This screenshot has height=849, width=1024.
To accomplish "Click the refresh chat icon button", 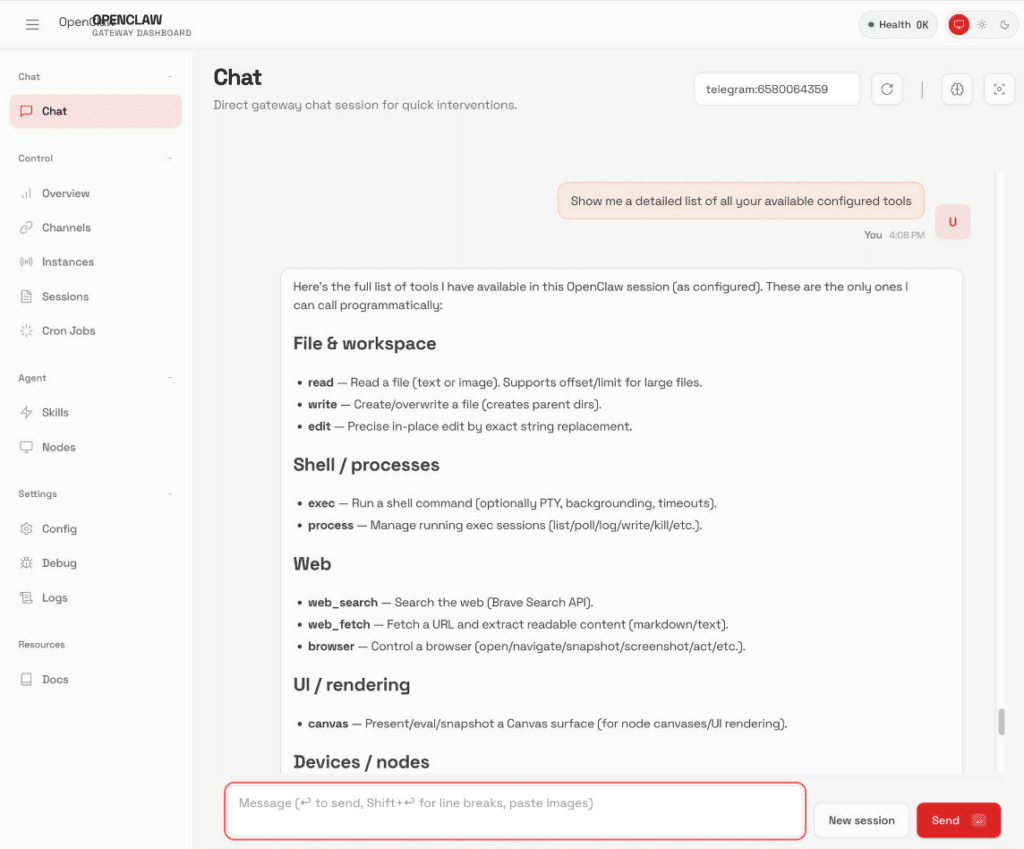I will click(x=886, y=89).
